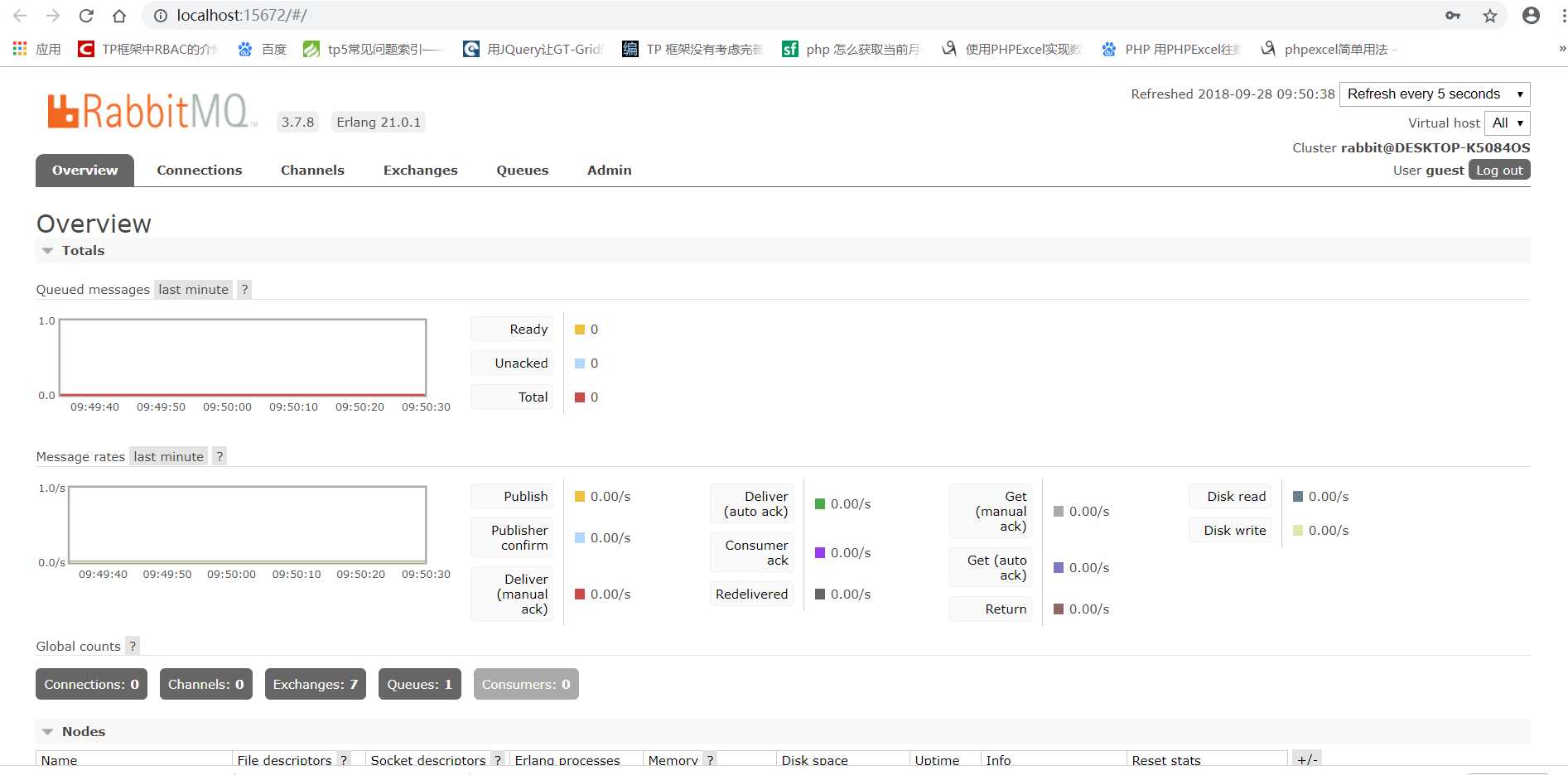Switch to the Admin tab
The image size is (1568, 775).
tap(610, 170)
